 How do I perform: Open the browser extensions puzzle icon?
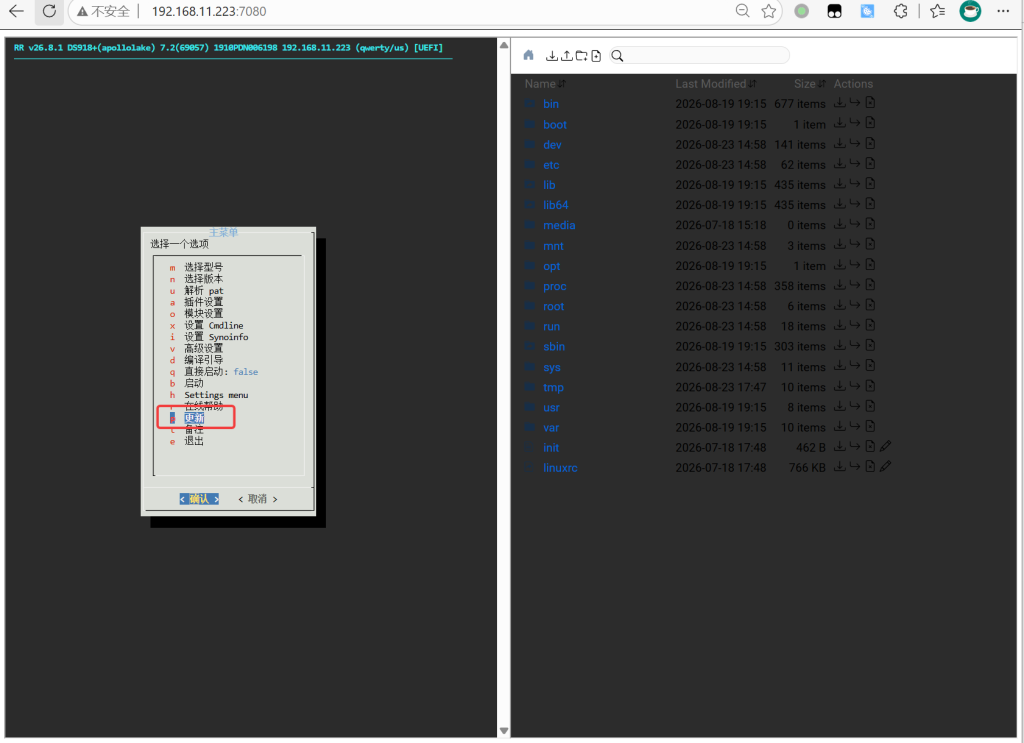pos(901,11)
